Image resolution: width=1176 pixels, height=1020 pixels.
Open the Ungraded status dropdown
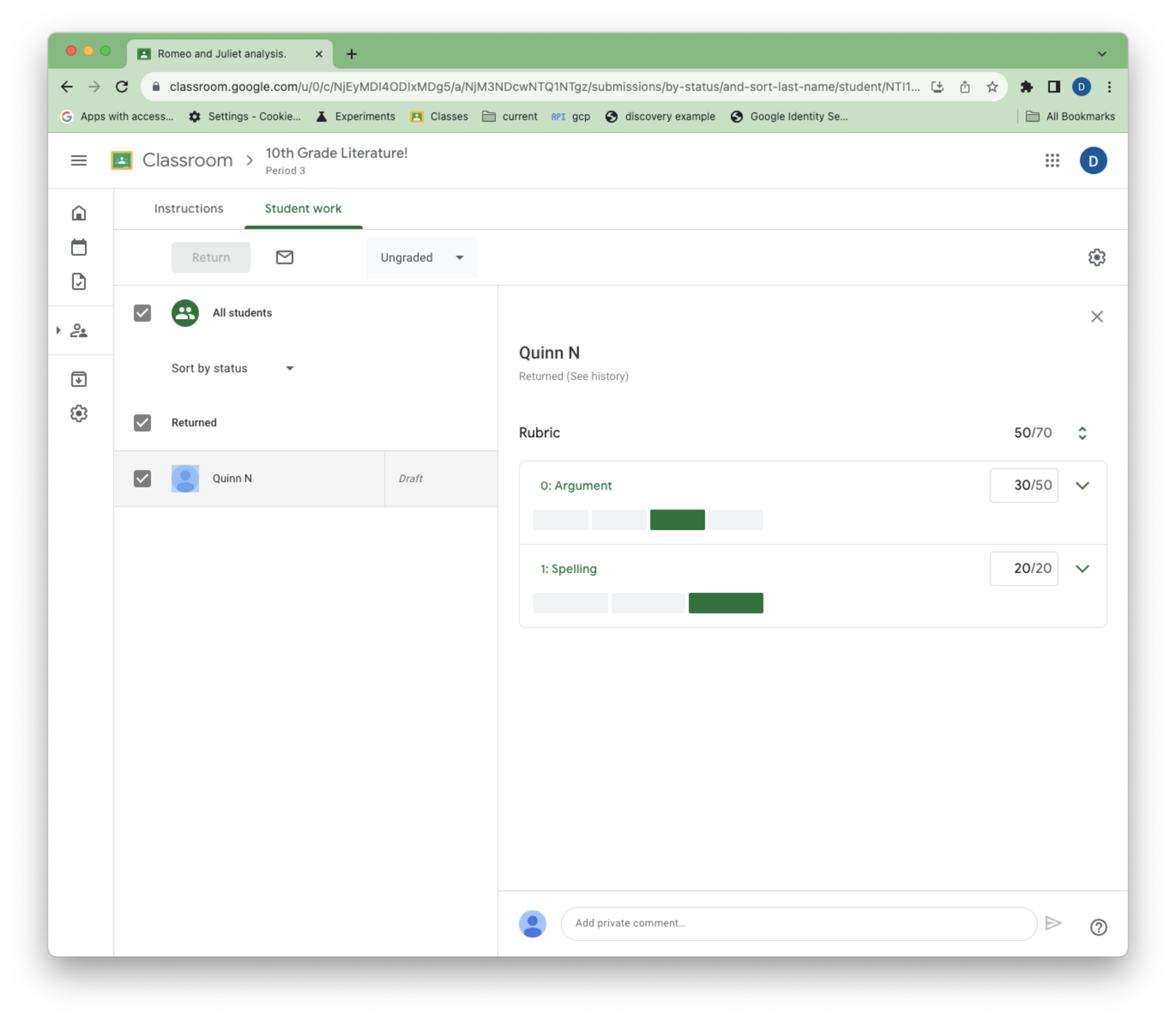click(x=420, y=257)
